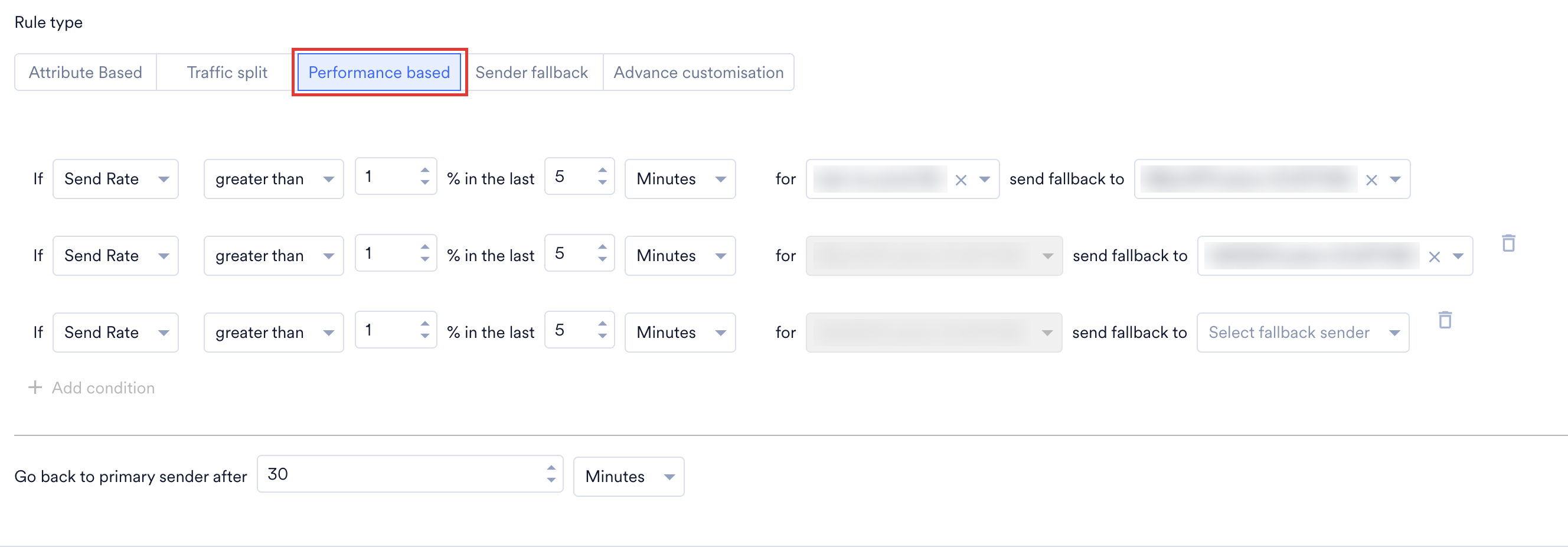Select the Attribute Based rule type tab
Viewport: 1568px width, 547px height.
[x=85, y=73]
